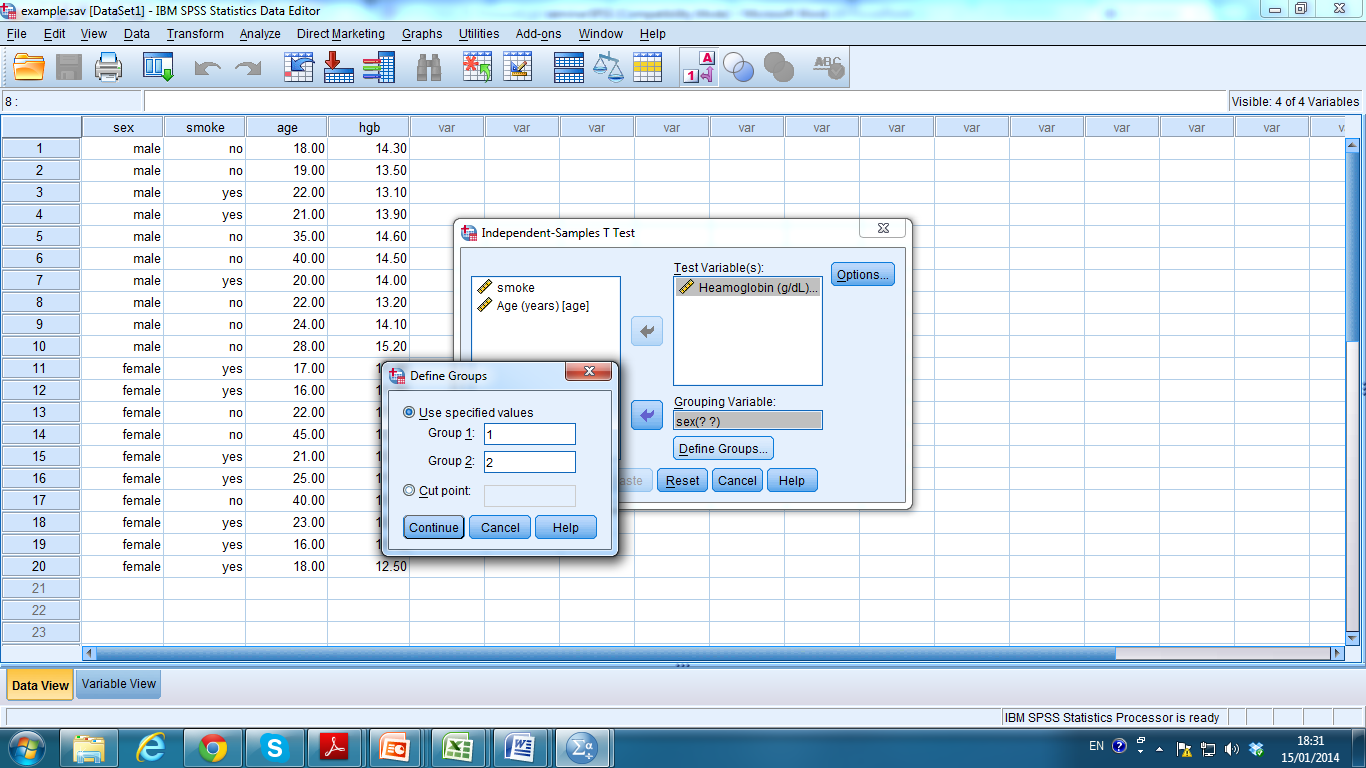Click the Undo arrow icon
Viewport: 1366px width, 768px height.
[207, 68]
